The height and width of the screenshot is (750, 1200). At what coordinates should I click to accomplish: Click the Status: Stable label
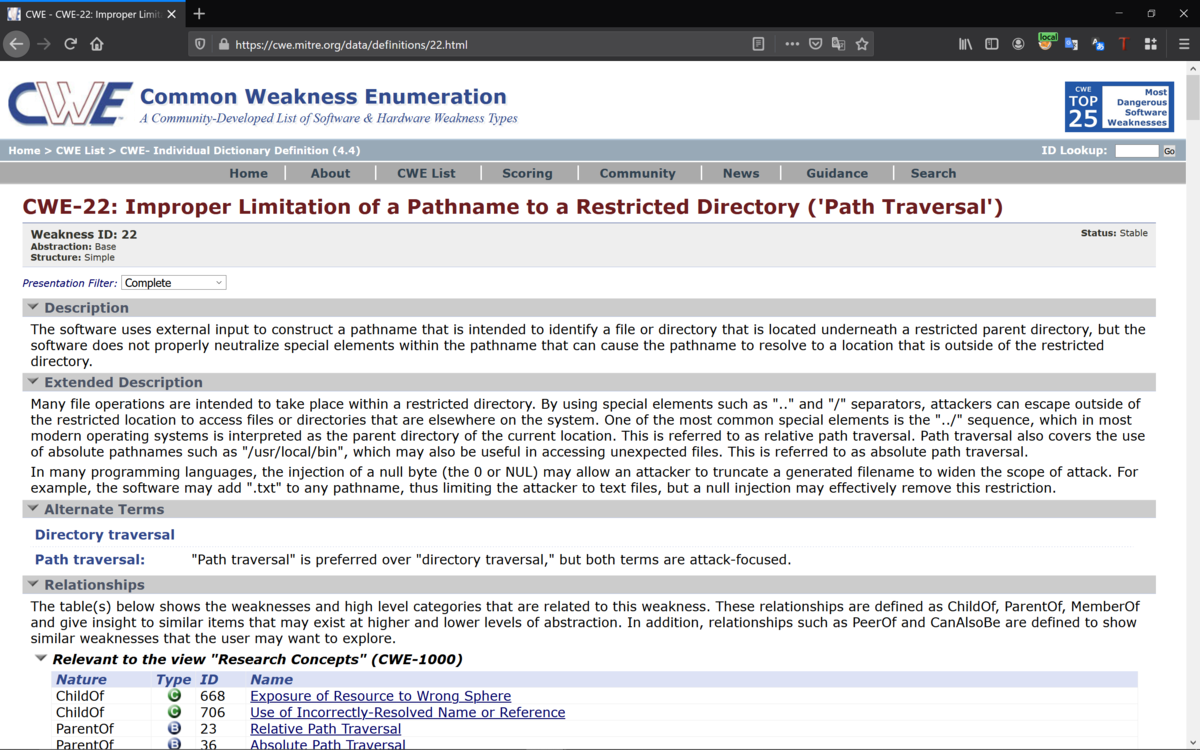[x=1114, y=233]
